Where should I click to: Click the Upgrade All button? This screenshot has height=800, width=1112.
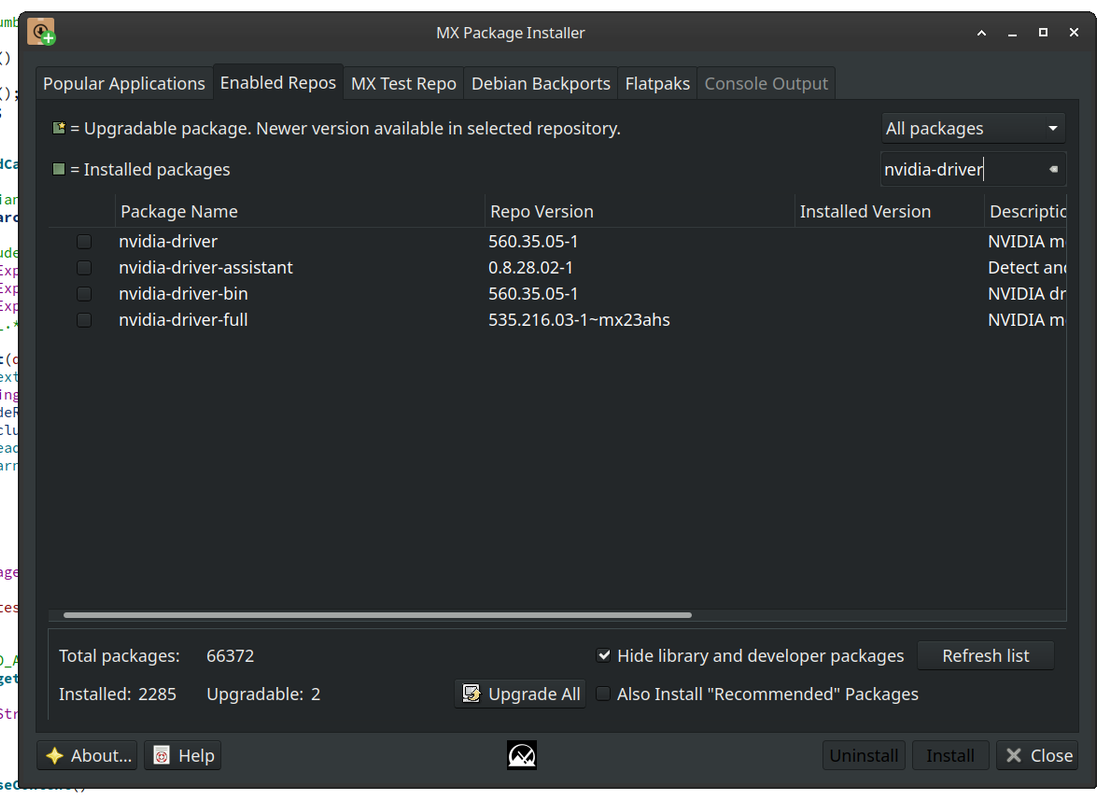click(521, 694)
